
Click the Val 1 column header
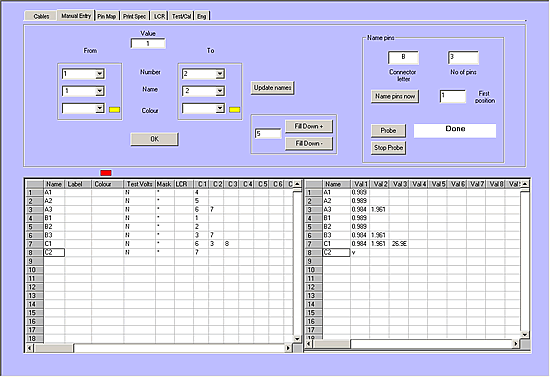coord(360,184)
